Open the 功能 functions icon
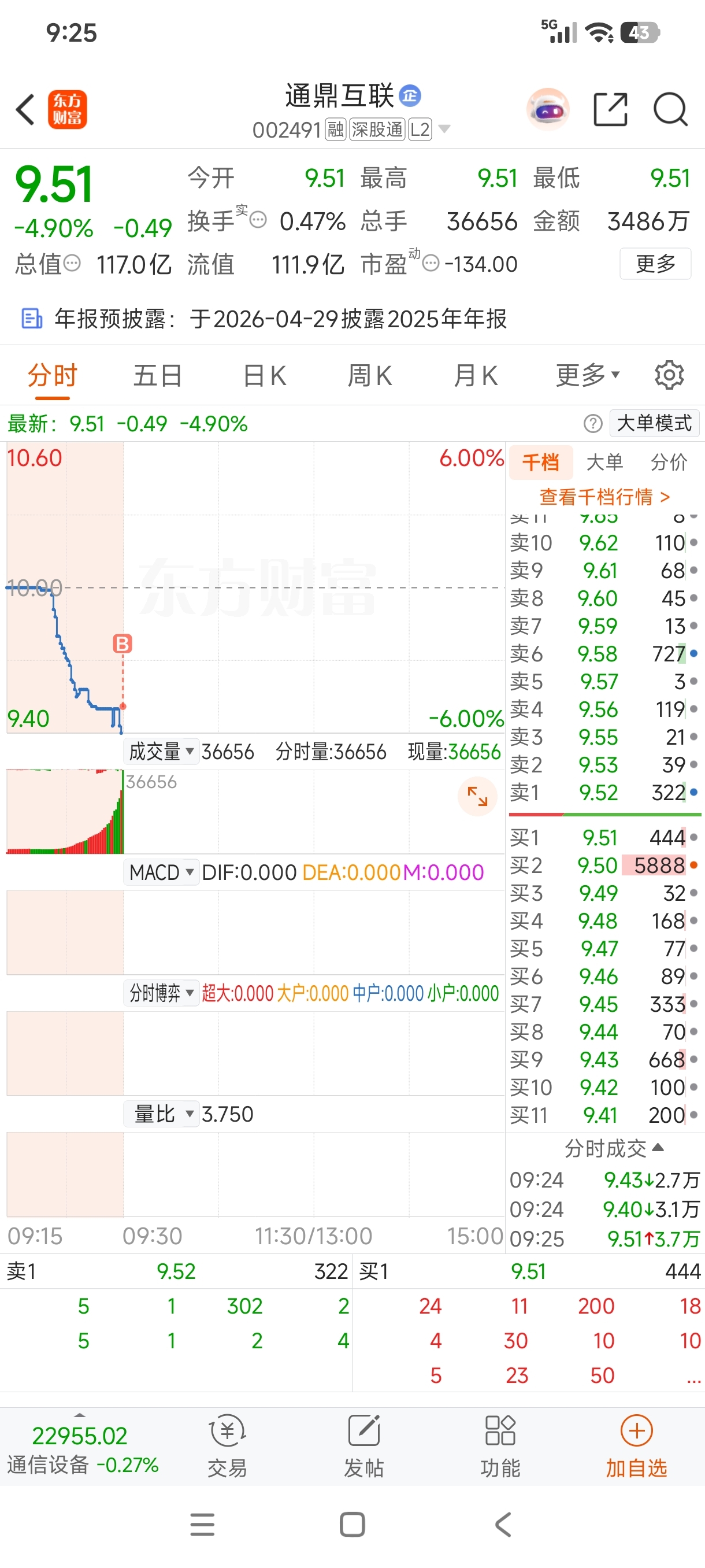The width and height of the screenshot is (705, 1568). [500, 1446]
